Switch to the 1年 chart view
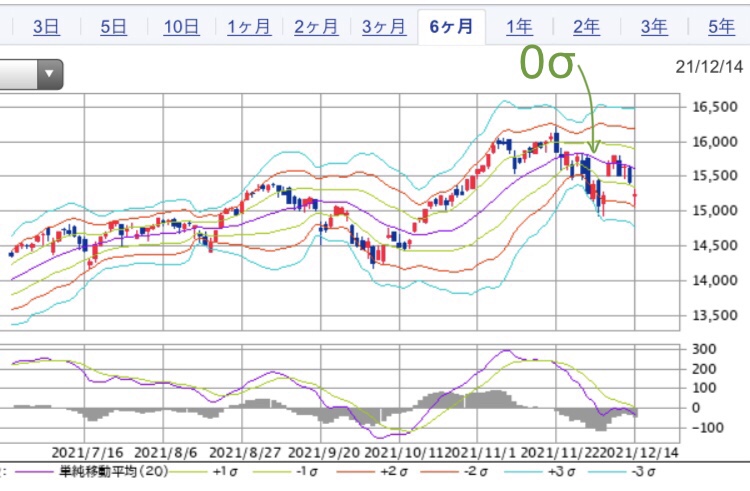Viewport: 750px width, 491px height. tap(519, 26)
